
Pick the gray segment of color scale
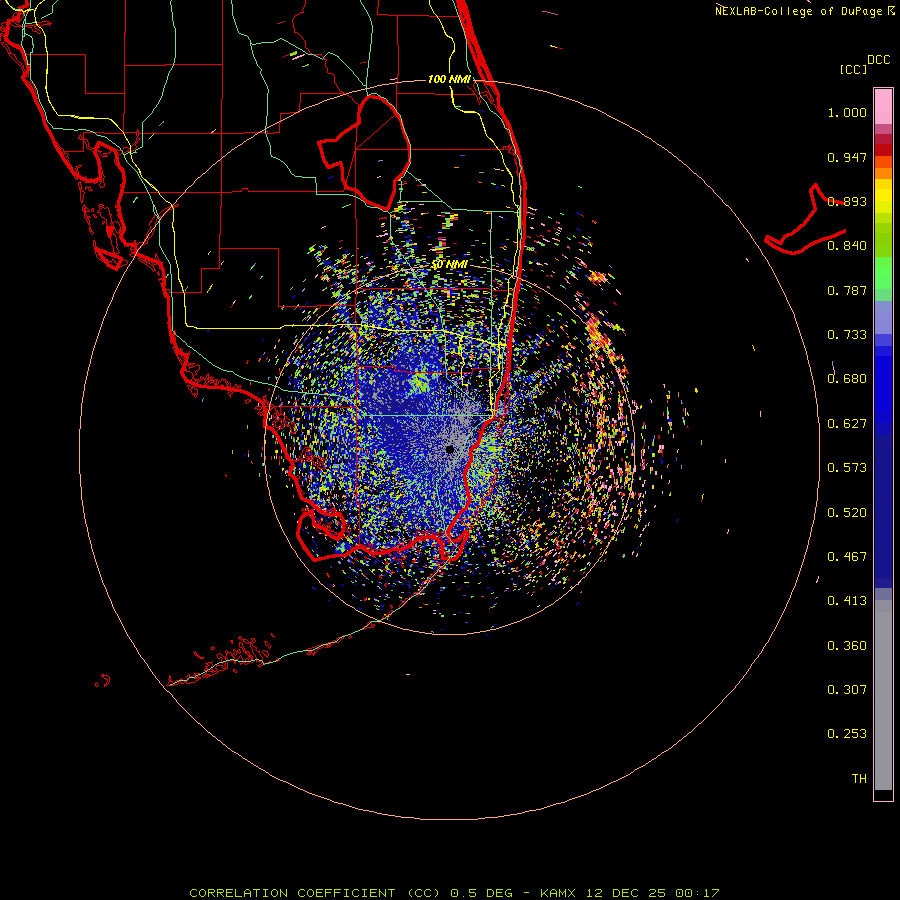883,695
